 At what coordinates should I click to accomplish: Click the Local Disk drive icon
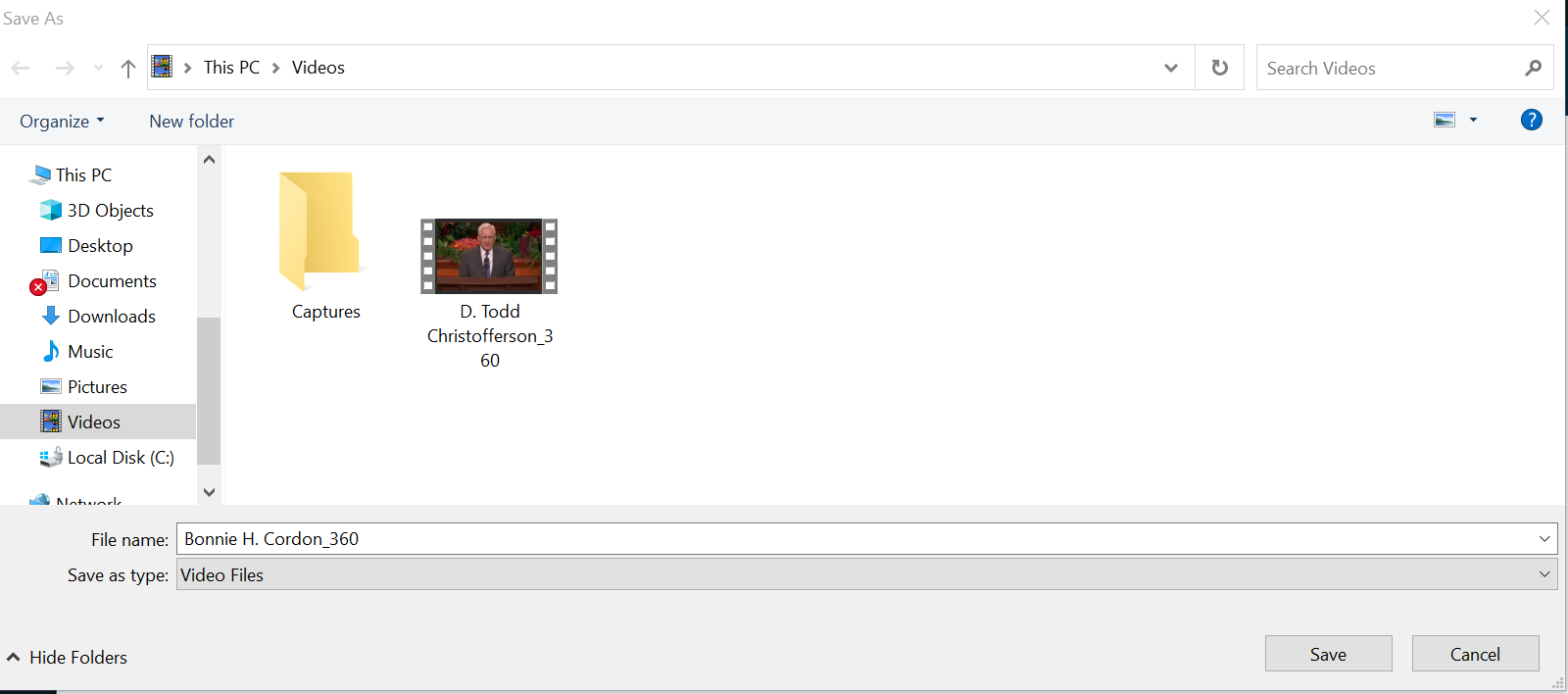click(51, 458)
